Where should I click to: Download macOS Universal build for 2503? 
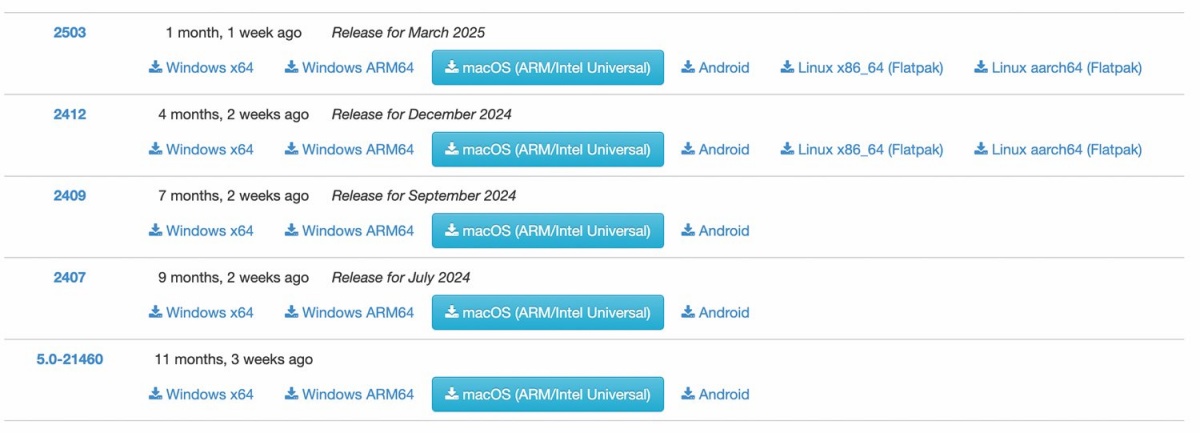point(548,68)
